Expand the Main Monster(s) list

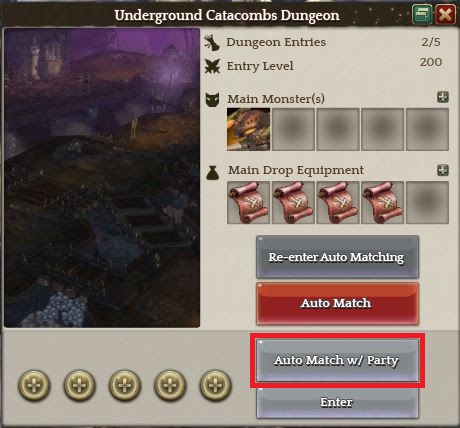[443, 97]
